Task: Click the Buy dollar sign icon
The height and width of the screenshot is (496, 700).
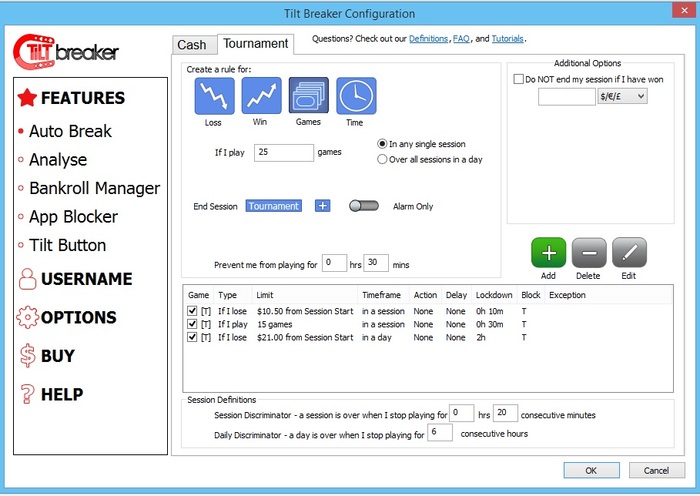Action: 27,355
